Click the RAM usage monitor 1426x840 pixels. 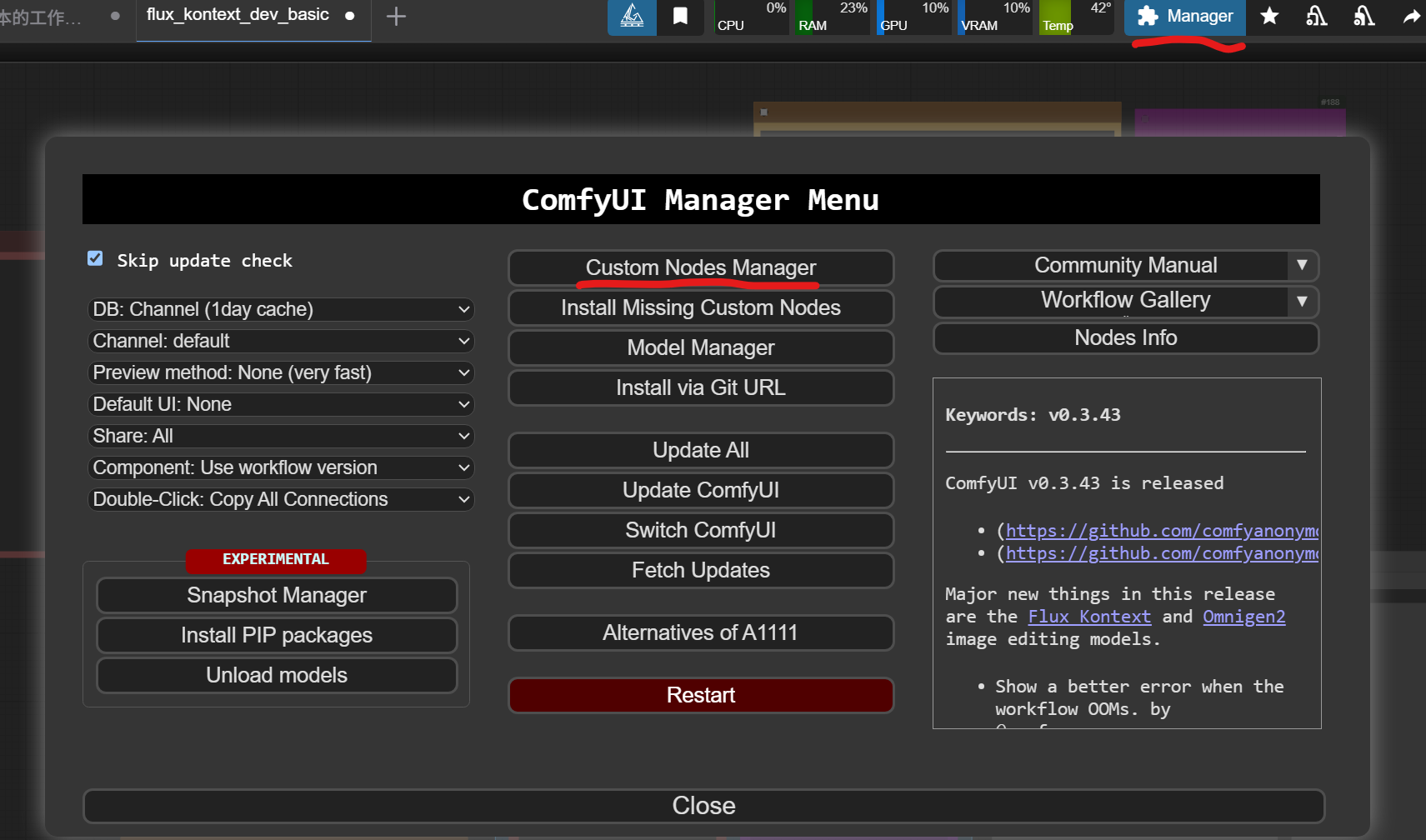[832, 17]
